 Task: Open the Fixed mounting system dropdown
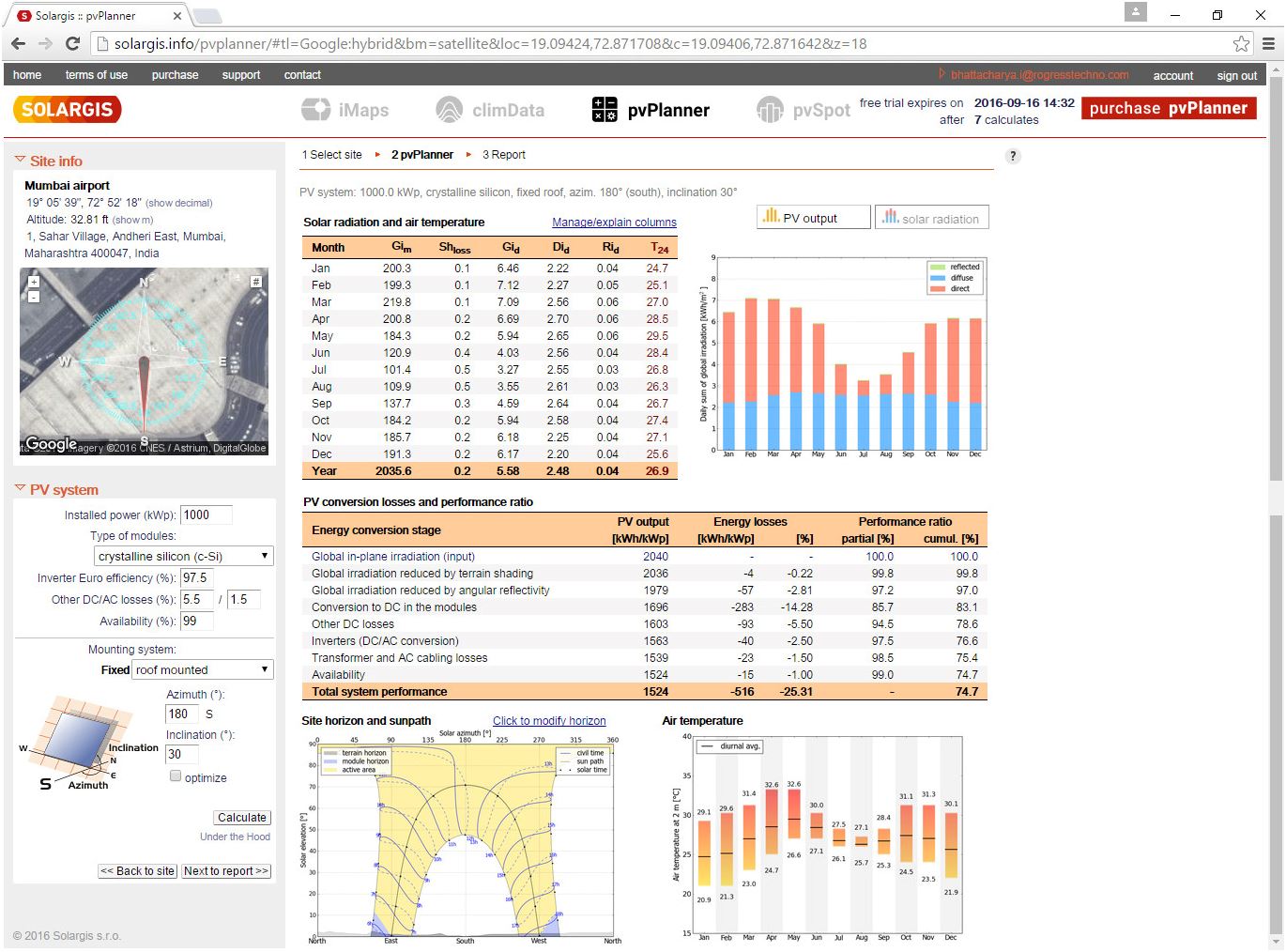[x=203, y=669]
